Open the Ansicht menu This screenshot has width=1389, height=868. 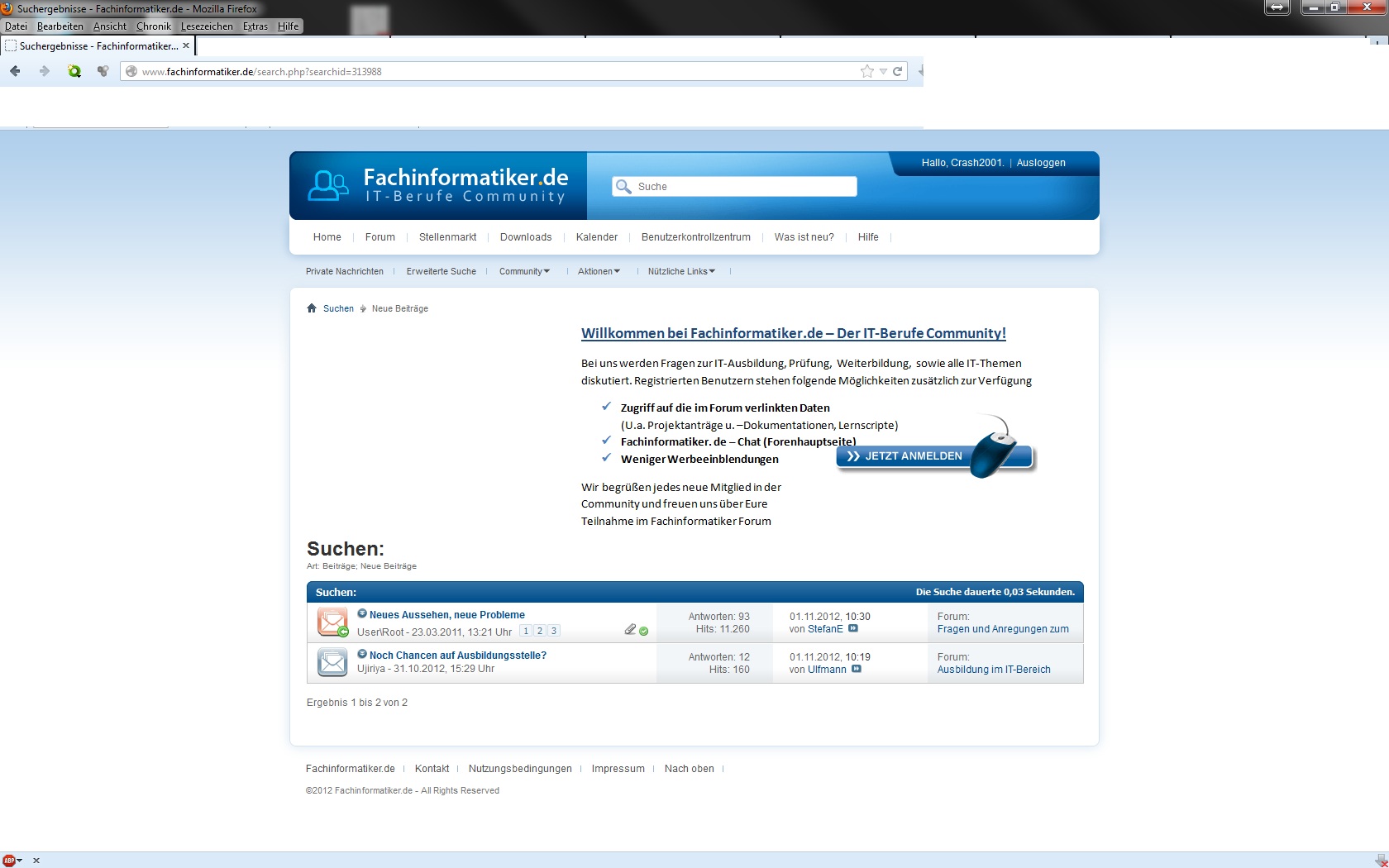coord(110,26)
